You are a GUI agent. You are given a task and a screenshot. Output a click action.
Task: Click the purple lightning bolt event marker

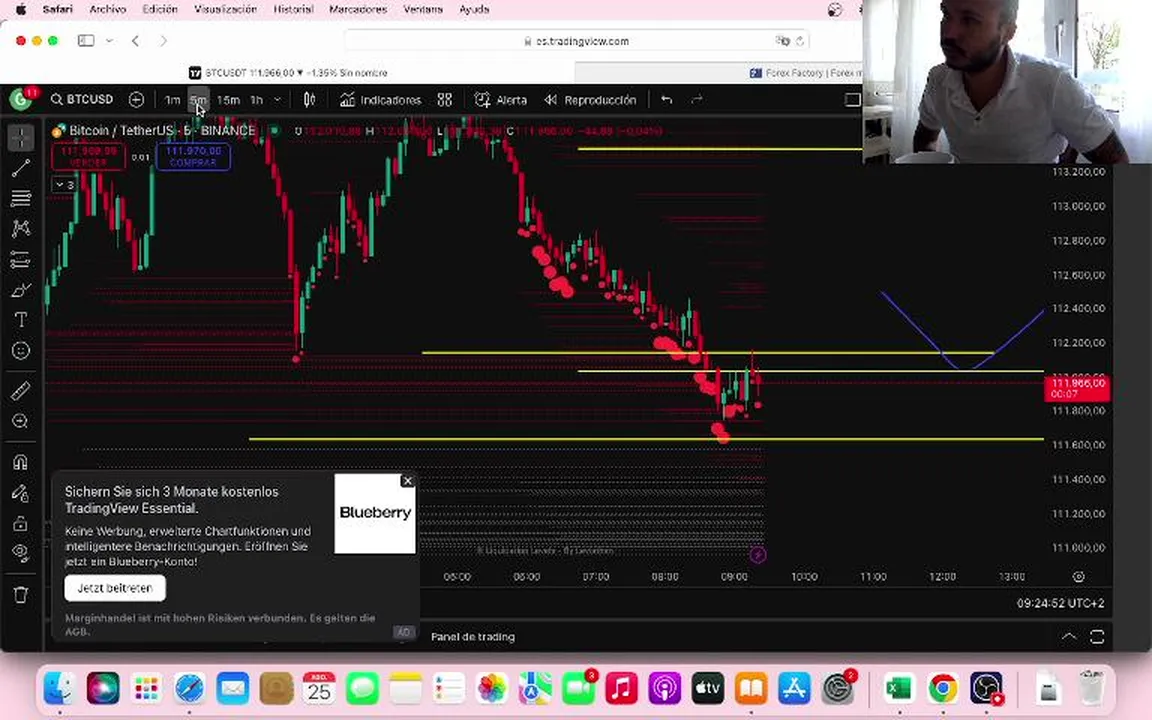pos(758,555)
